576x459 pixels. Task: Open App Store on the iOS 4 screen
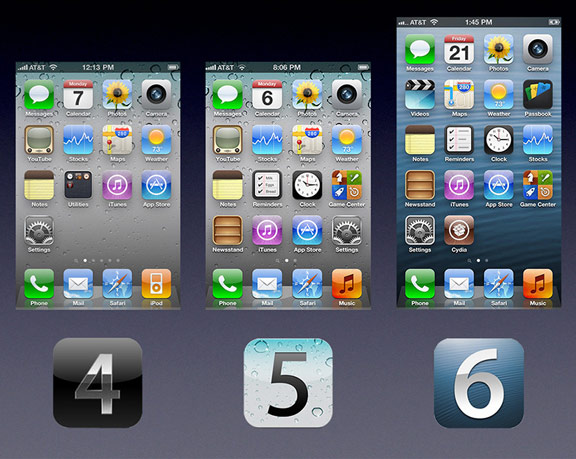click(x=156, y=185)
